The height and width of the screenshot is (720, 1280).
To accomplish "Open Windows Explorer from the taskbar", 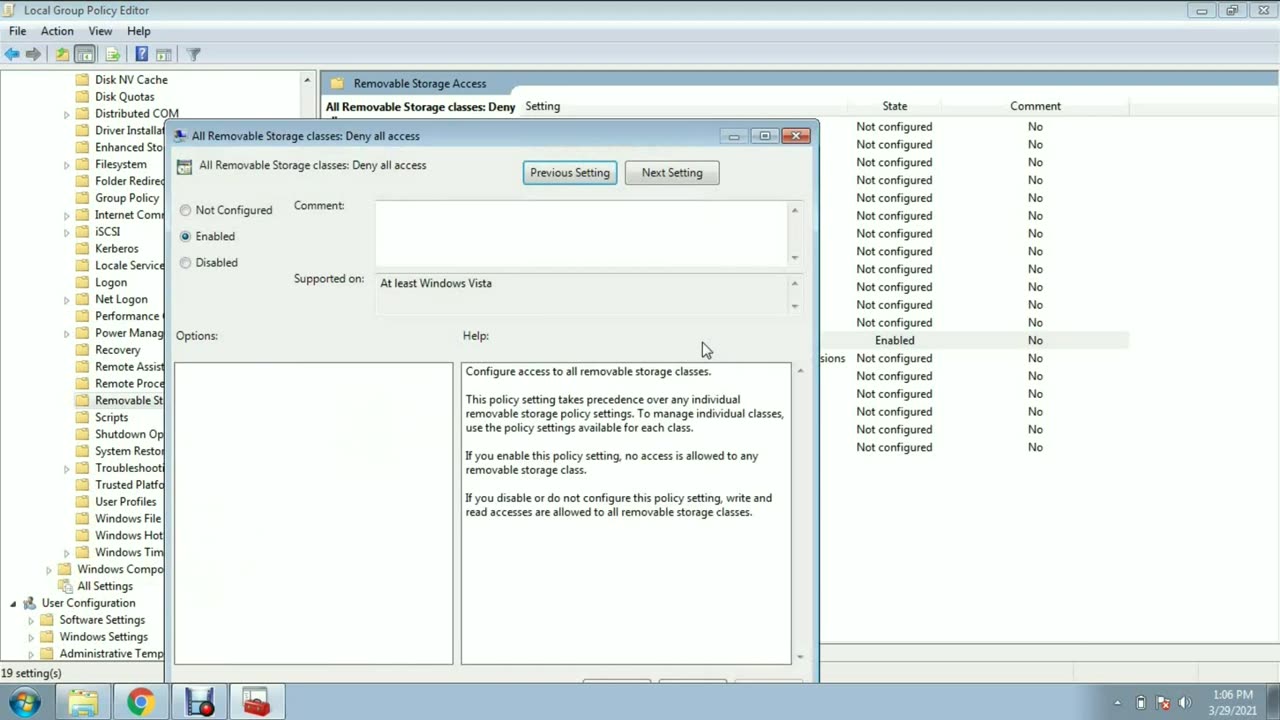I will (x=83, y=703).
